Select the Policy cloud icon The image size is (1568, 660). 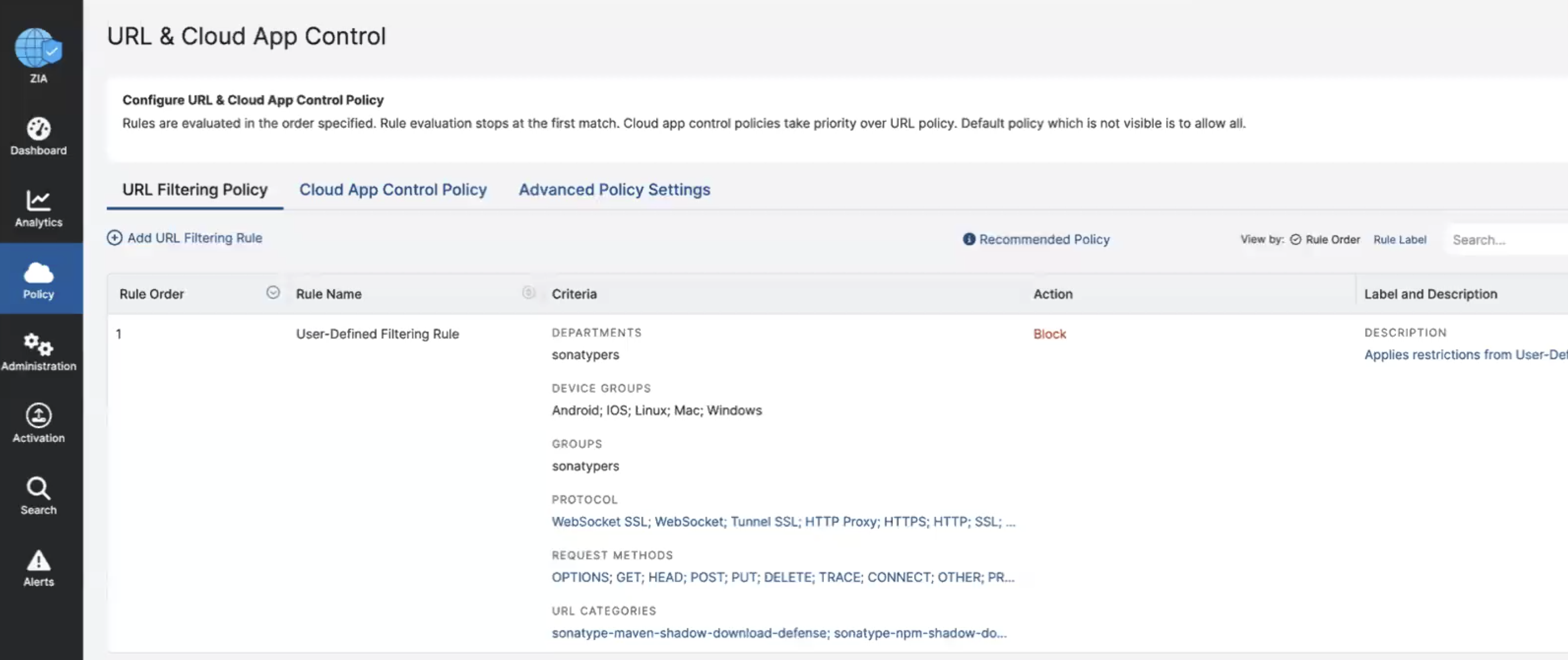[x=38, y=274]
